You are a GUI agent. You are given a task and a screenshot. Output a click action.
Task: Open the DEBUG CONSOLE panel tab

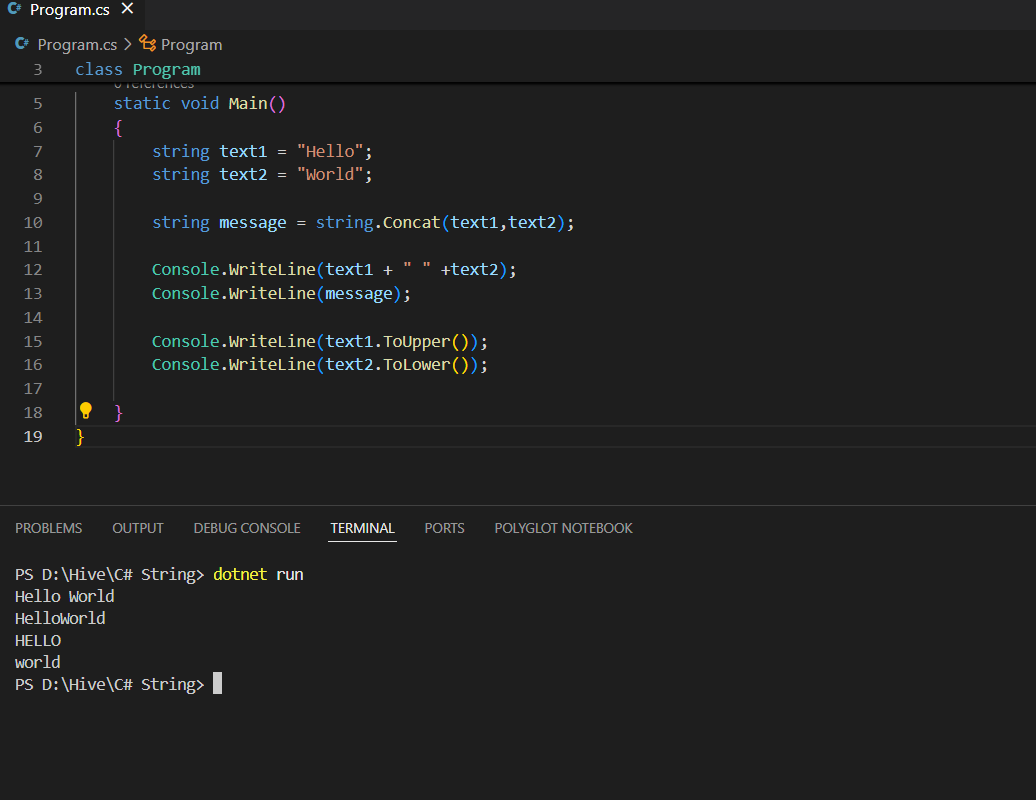coord(247,528)
